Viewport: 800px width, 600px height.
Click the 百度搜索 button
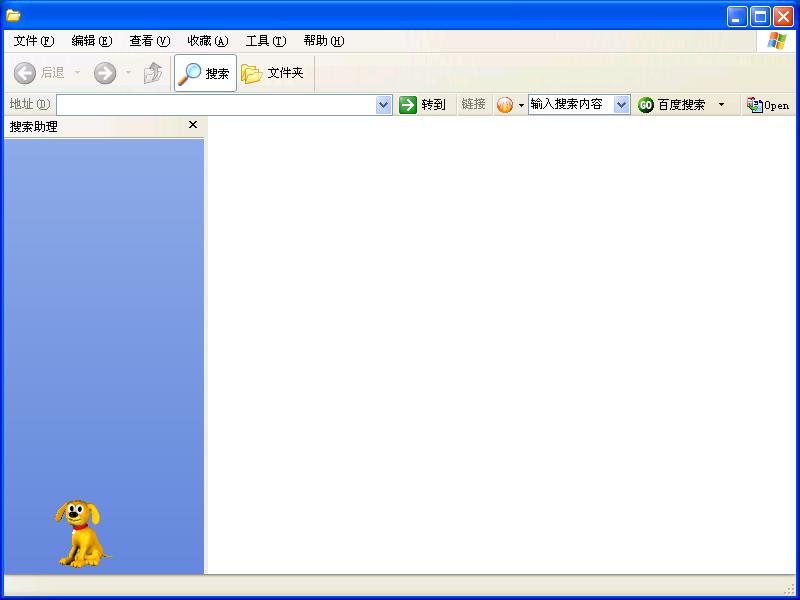(671, 105)
